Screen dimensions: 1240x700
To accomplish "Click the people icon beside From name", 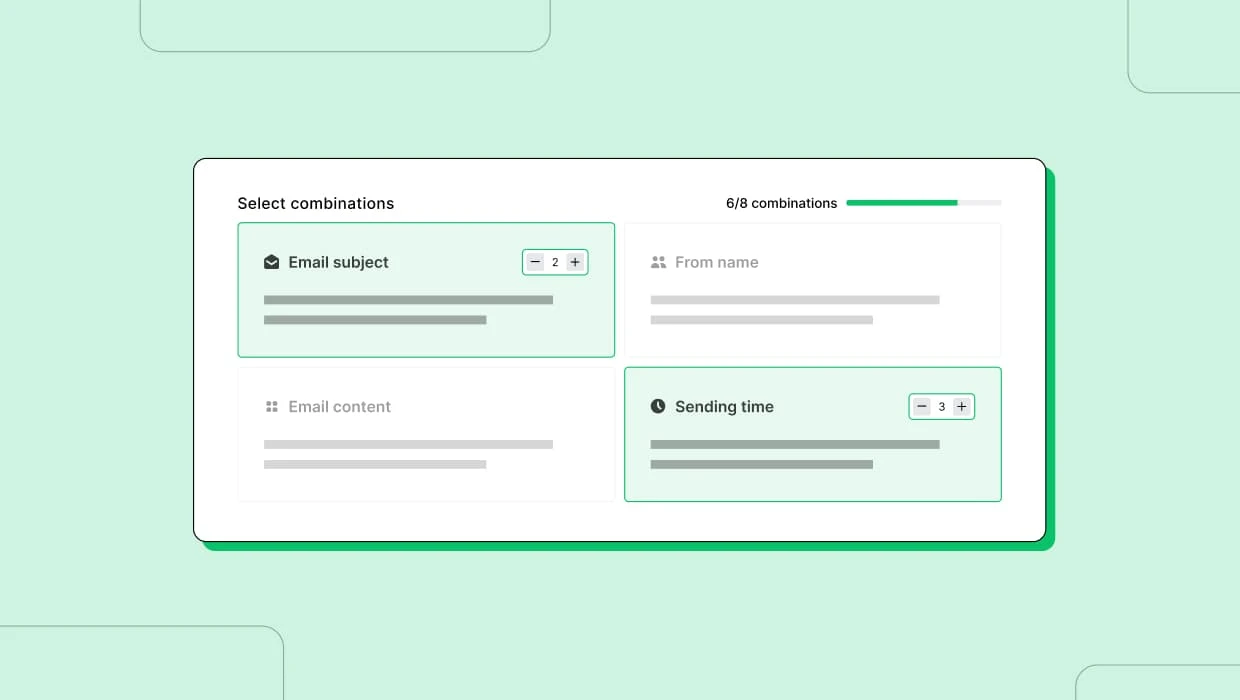I will tap(658, 262).
